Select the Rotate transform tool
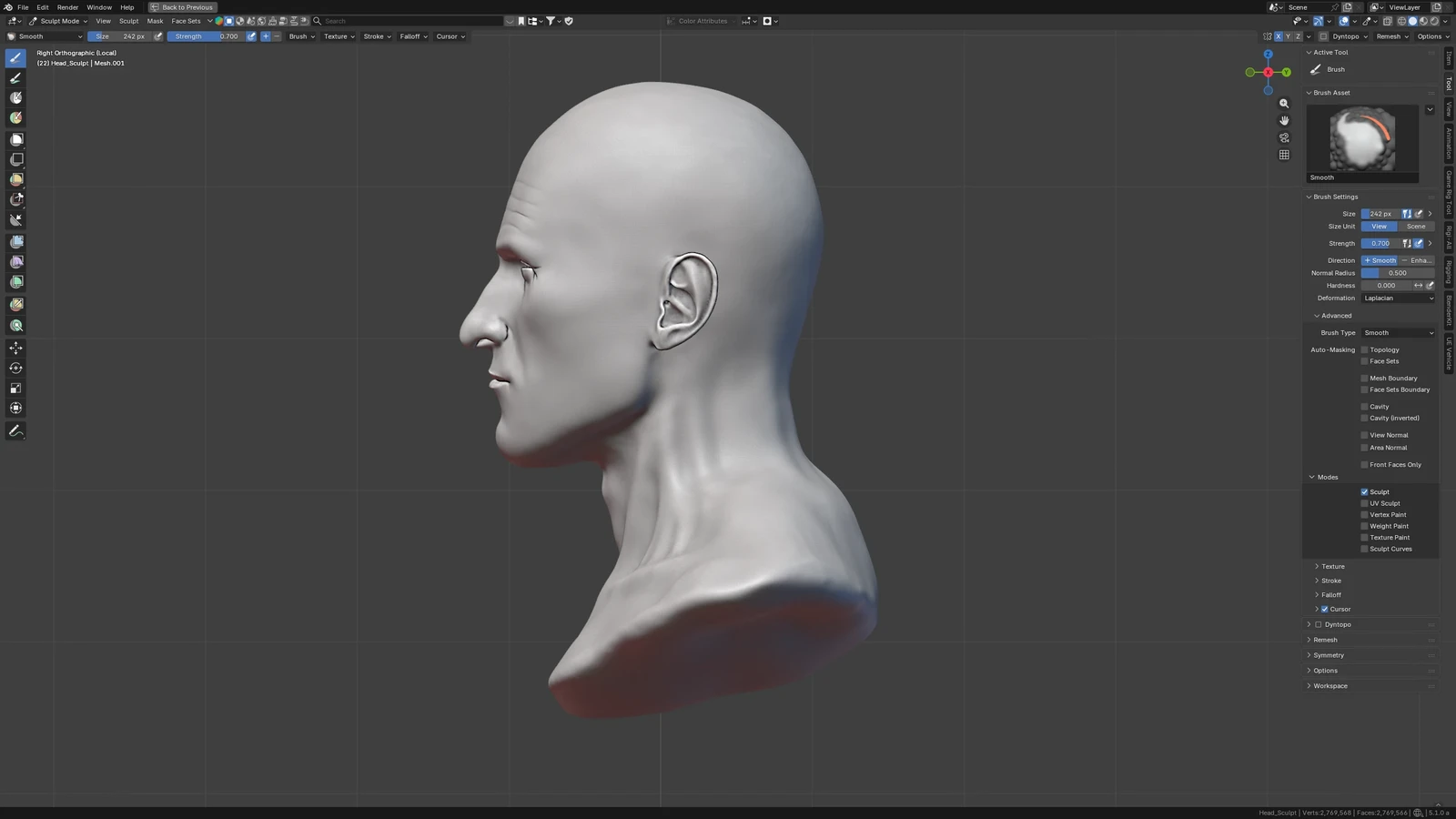1456x819 pixels. click(x=15, y=368)
